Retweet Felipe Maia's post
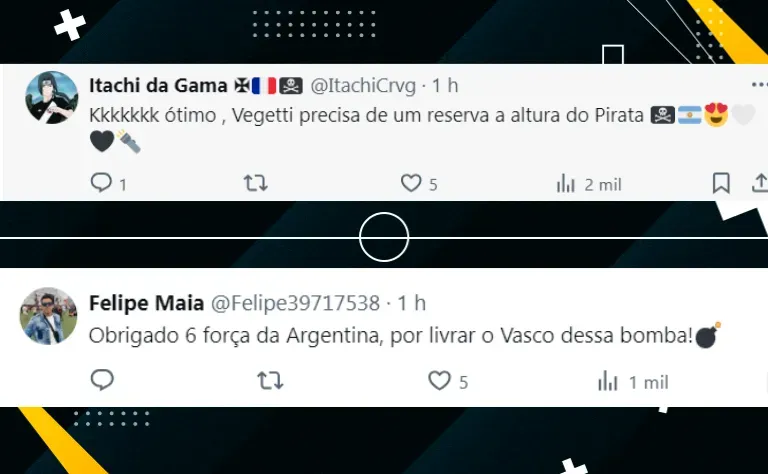The width and height of the screenshot is (768, 474). pyautogui.click(x=270, y=380)
